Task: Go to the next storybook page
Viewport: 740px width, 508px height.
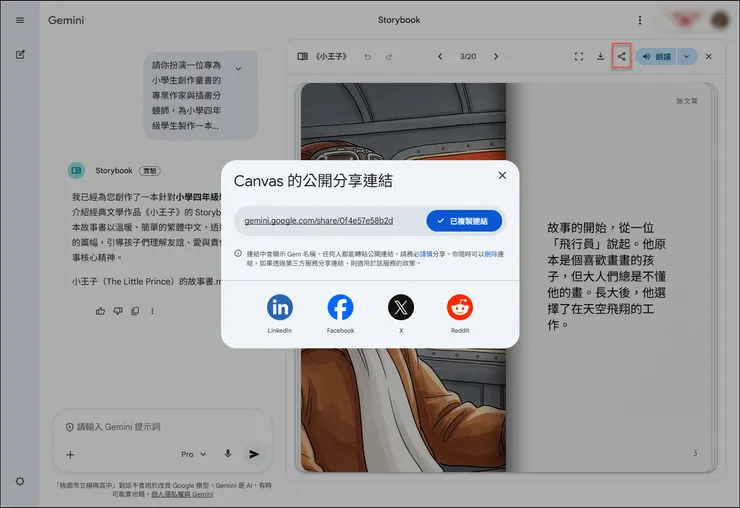Action: [496, 57]
